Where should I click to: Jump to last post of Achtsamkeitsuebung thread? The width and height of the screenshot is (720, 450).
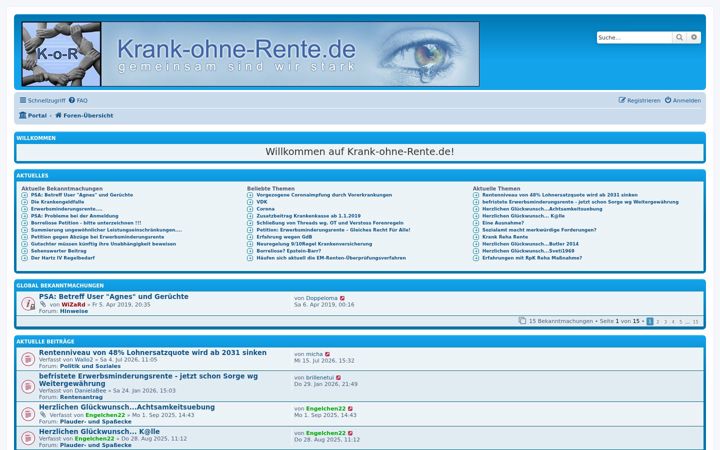(x=350, y=409)
